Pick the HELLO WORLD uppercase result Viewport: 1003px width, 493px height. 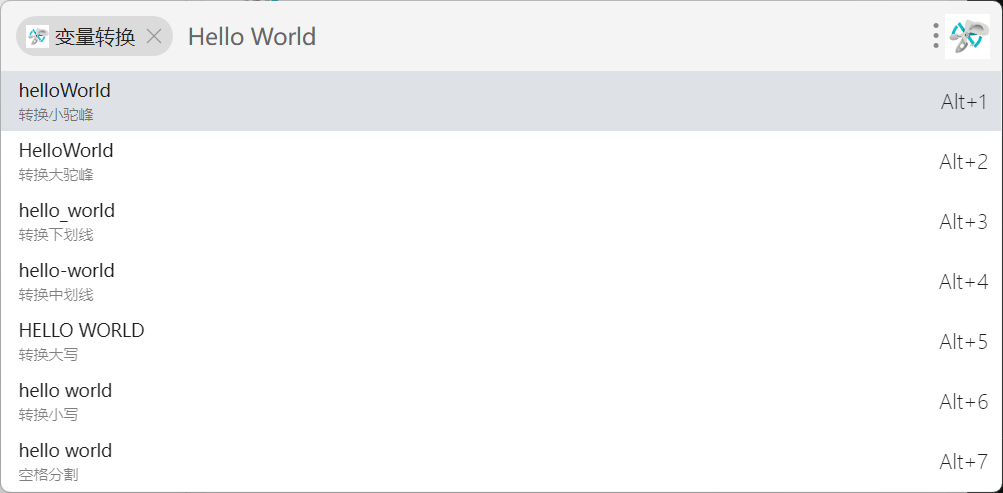81,340
